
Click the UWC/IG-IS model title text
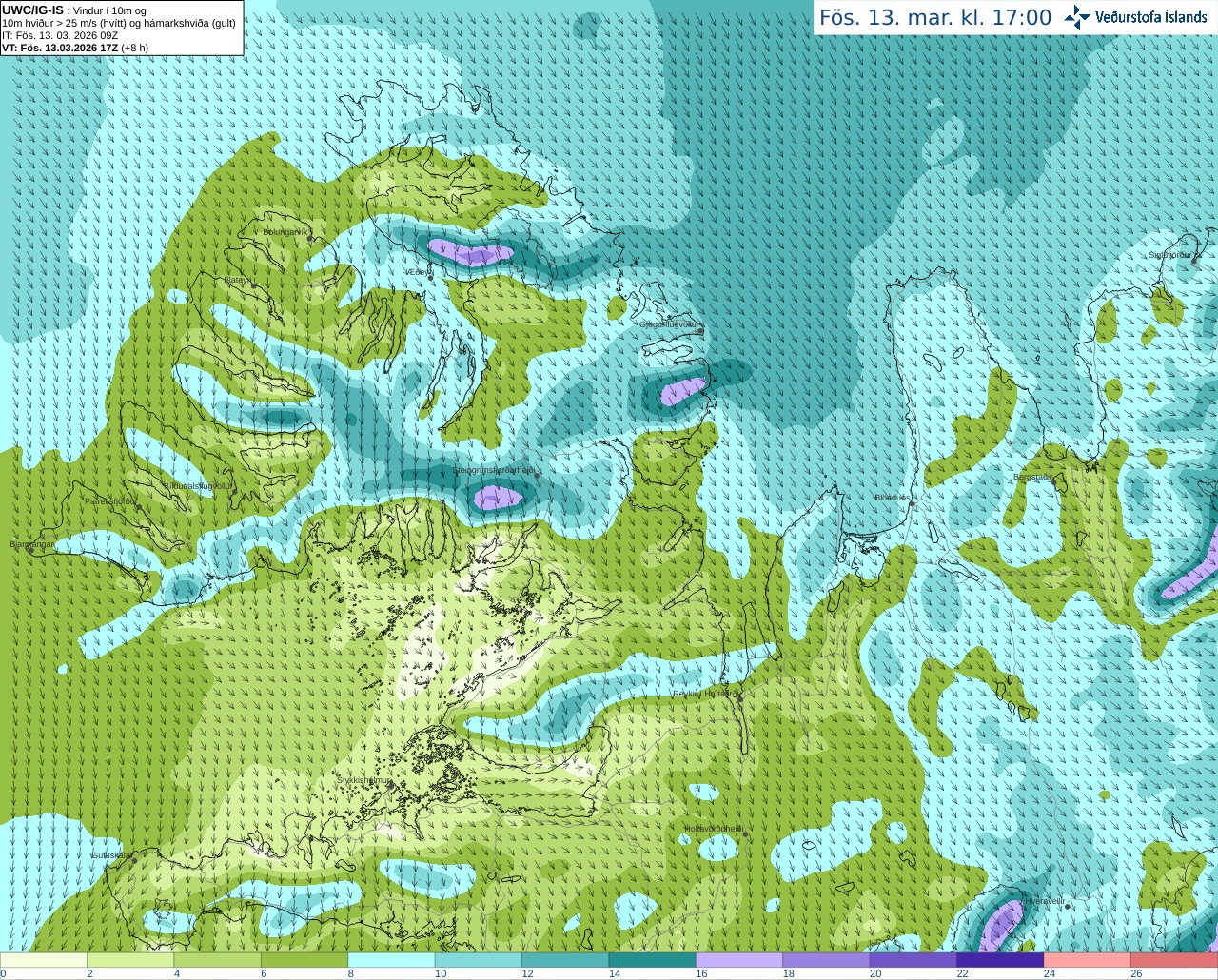tap(32, 10)
